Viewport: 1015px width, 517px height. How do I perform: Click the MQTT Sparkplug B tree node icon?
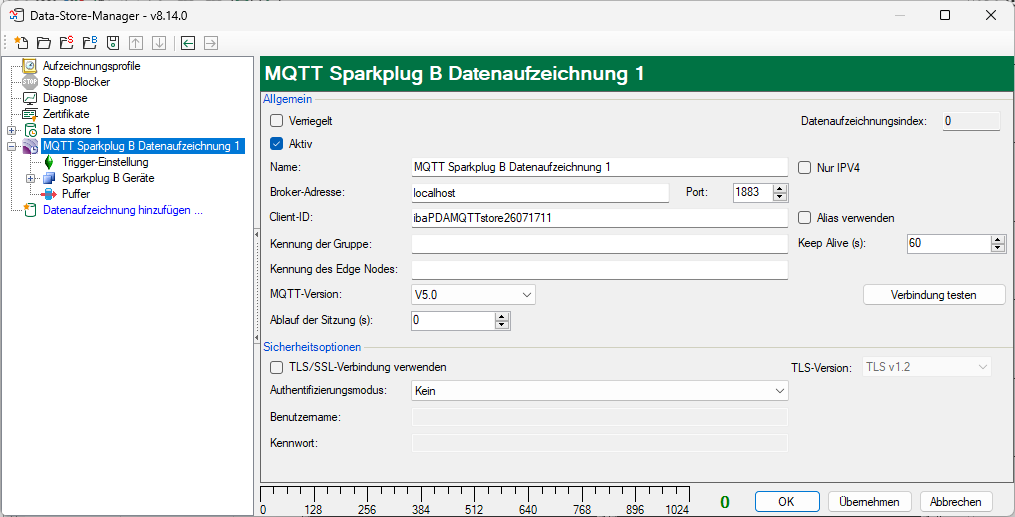point(30,146)
